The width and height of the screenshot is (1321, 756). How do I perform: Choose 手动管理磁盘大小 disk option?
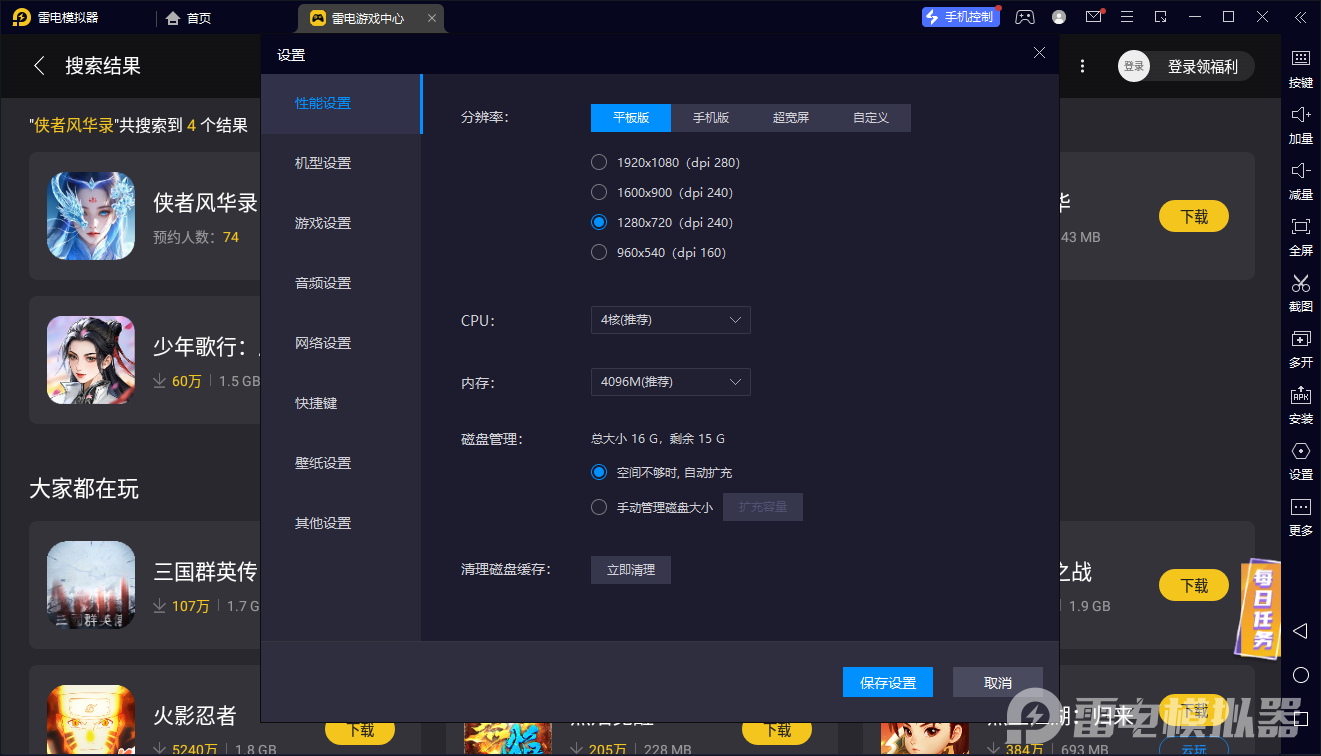[x=599, y=507]
